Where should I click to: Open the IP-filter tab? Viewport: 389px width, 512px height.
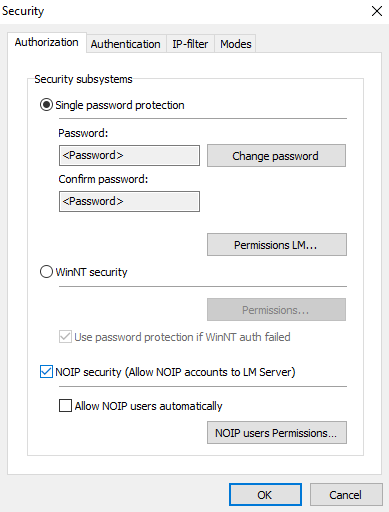coord(190,44)
